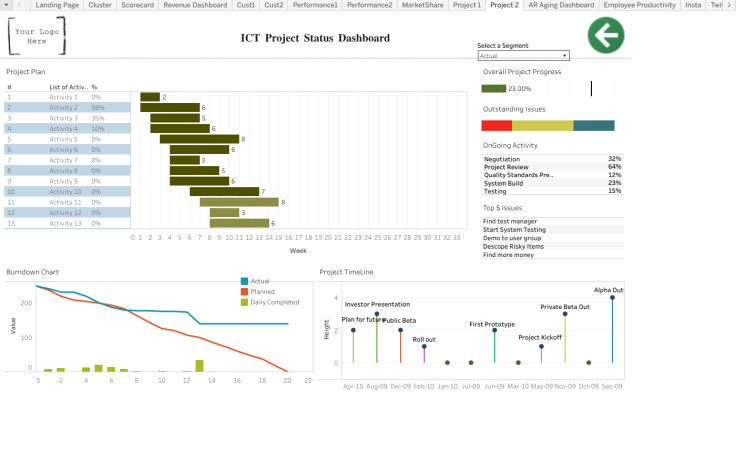
Task: Click the red outstanding issues segment
Action: pos(496,125)
